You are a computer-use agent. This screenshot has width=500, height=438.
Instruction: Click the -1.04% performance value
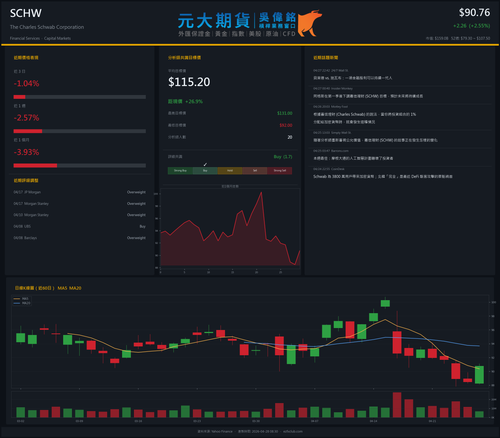26,83
